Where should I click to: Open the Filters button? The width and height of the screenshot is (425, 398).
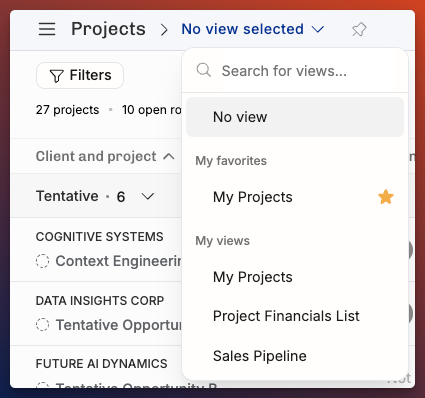pyautogui.click(x=80, y=76)
